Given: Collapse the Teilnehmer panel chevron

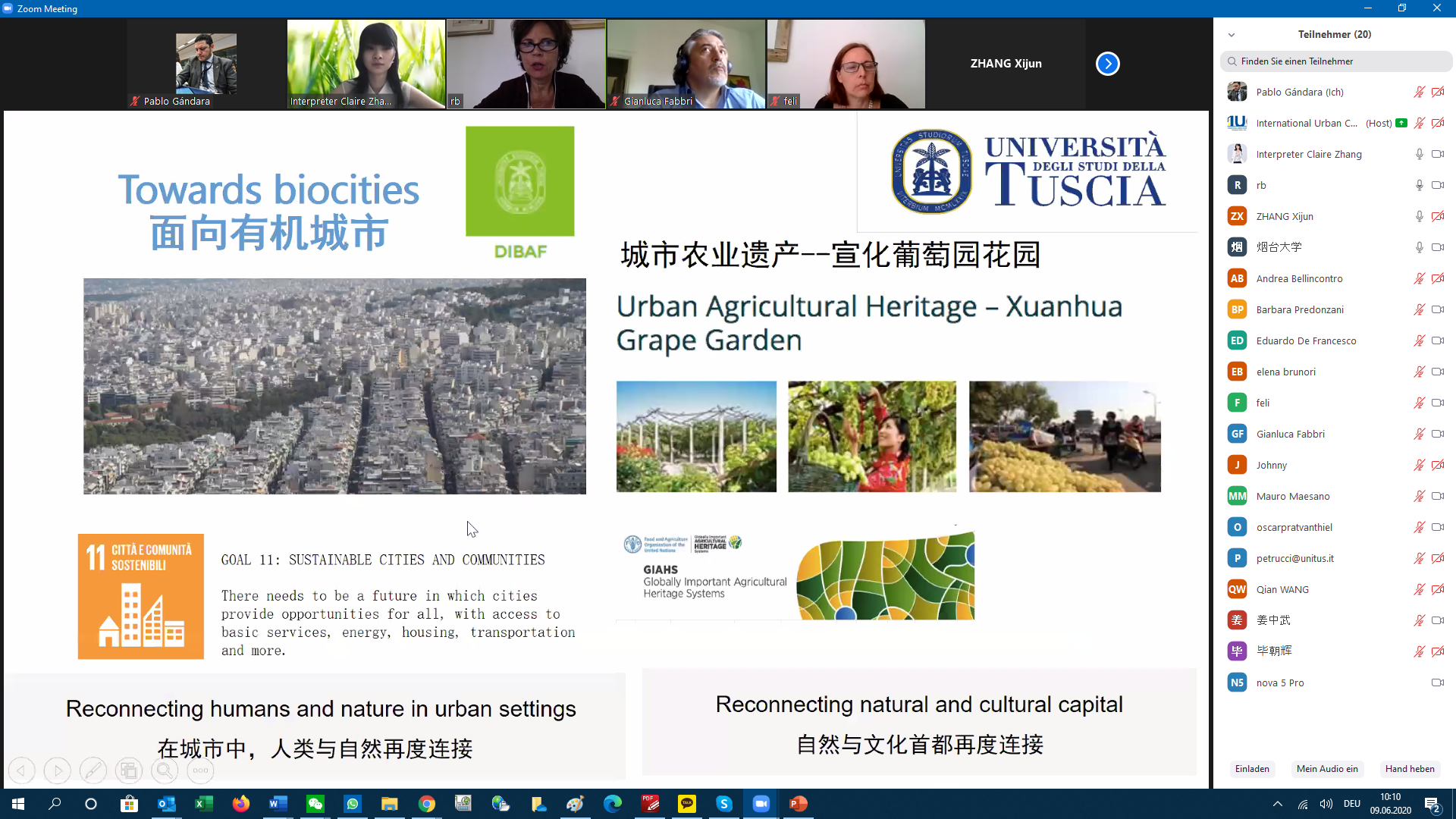Looking at the screenshot, I should tap(1232, 35).
